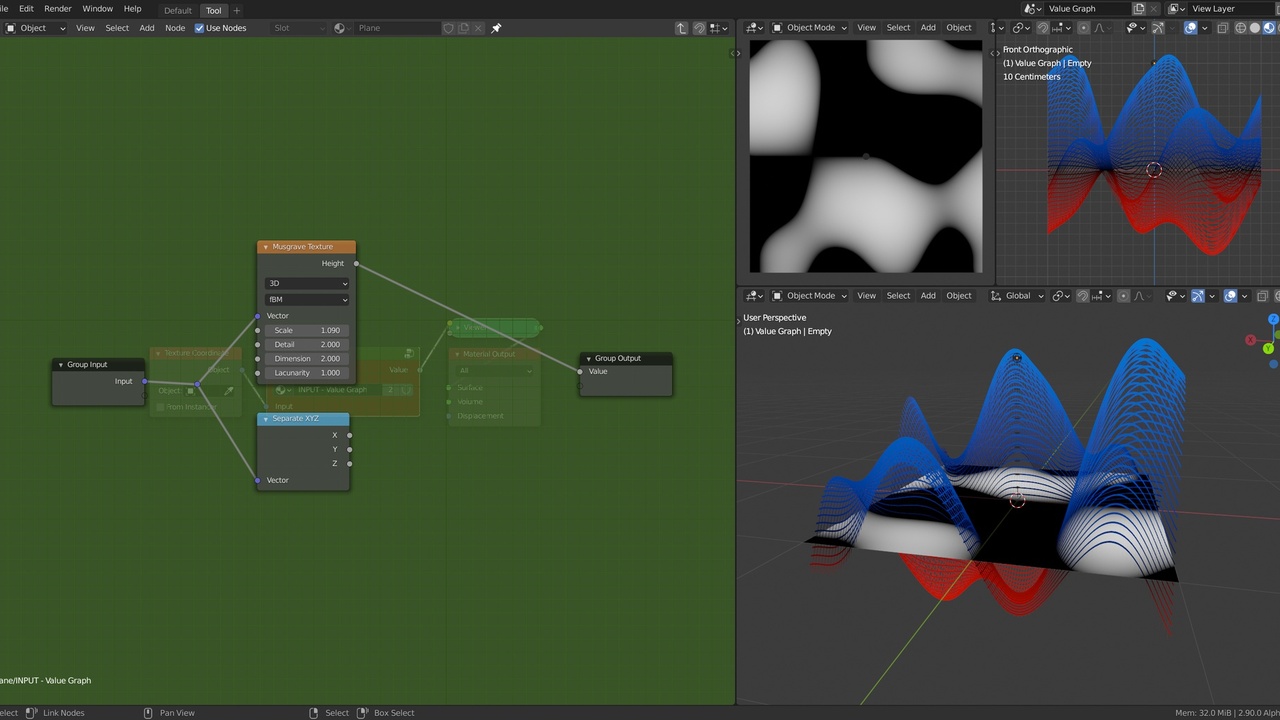Viewport: 1280px width, 720px height.
Task: Open the Global transform orientation dropdown
Action: click(x=1018, y=295)
